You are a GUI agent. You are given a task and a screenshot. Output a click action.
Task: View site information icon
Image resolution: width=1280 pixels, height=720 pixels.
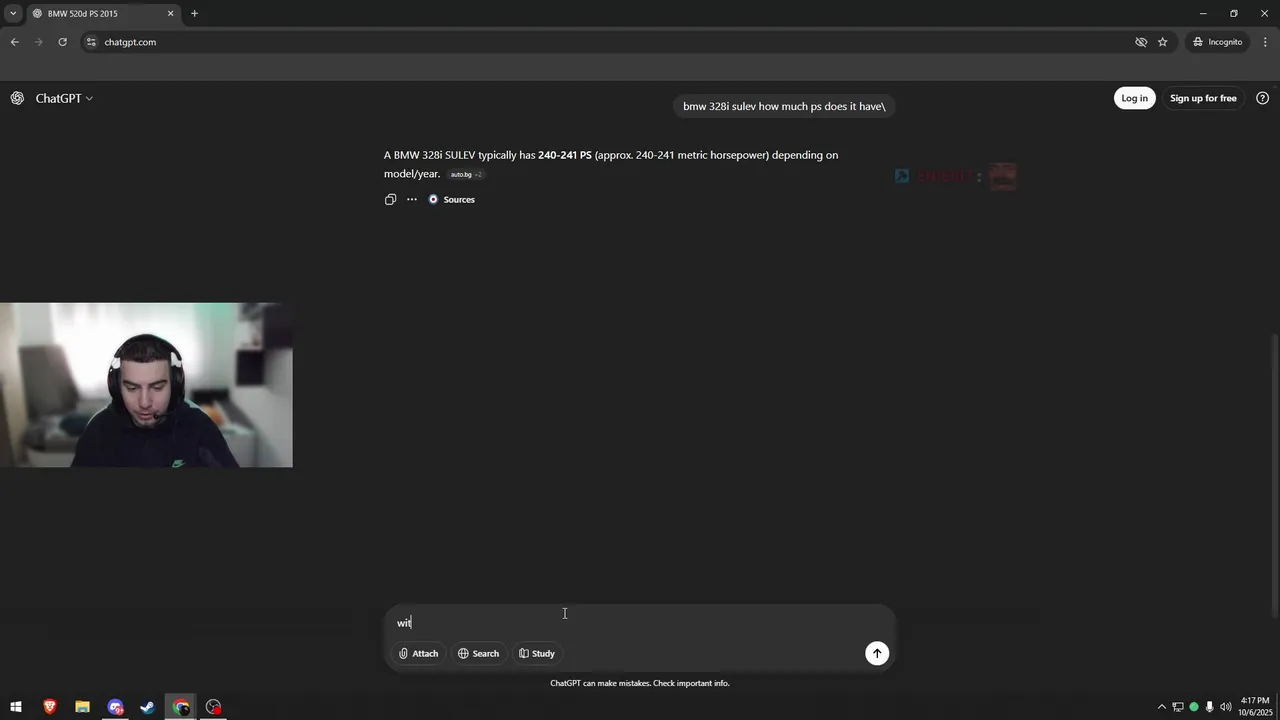click(x=91, y=42)
